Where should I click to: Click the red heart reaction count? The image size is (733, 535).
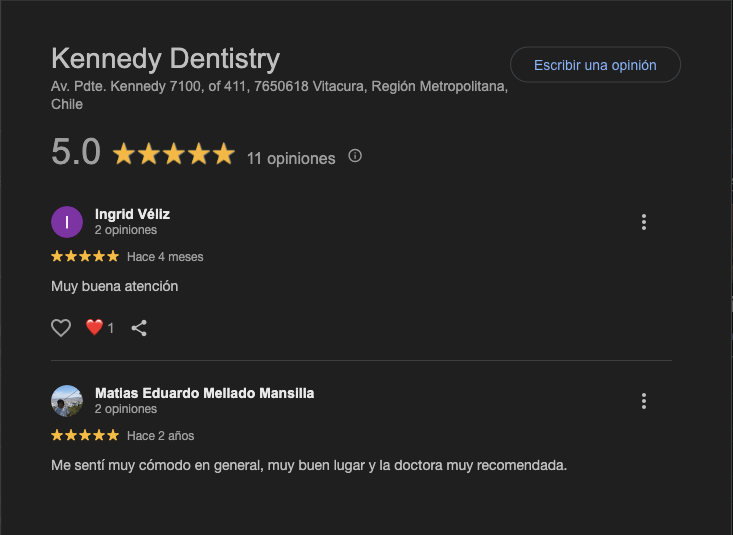(x=99, y=328)
